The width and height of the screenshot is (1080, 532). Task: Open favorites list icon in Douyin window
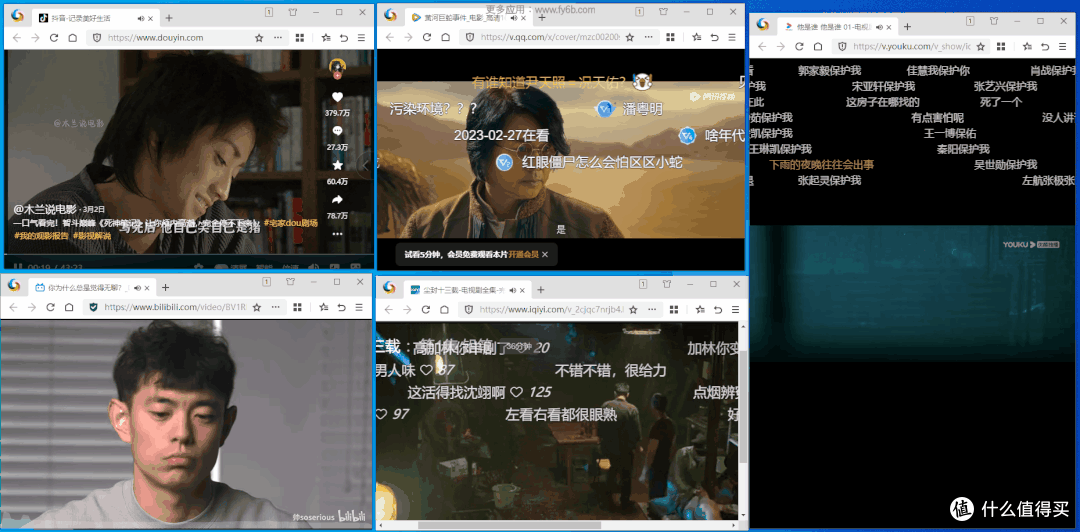pyautogui.click(x=325, y=38)
